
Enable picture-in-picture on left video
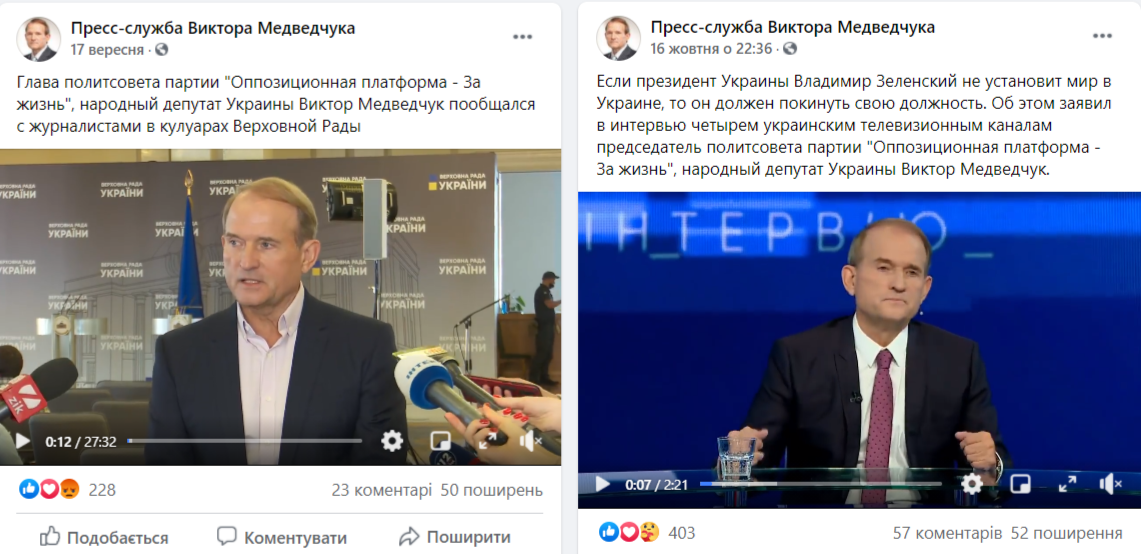440,440
